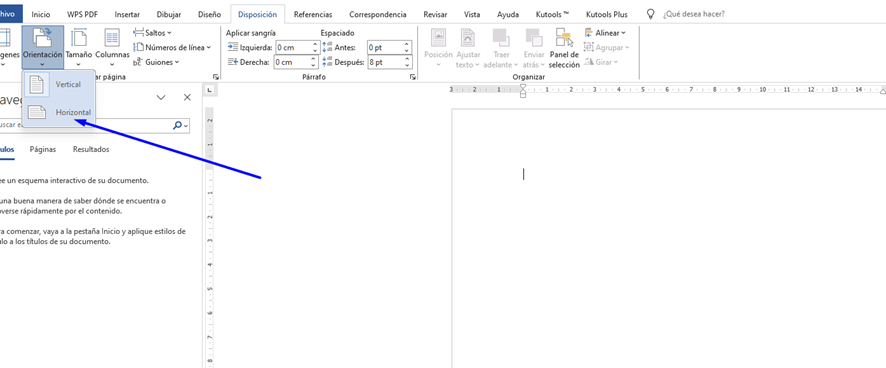Click the ¿Qué desea hacer? search box
This screenshot has width=886, height=368.
click(694, 14)
